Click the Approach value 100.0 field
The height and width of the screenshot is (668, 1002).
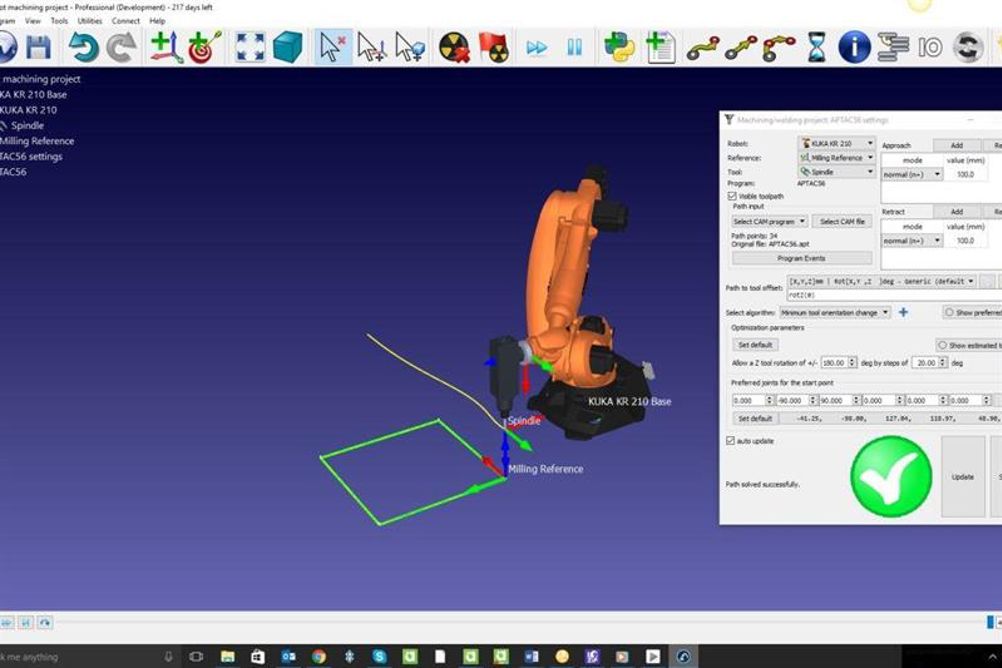965,174
